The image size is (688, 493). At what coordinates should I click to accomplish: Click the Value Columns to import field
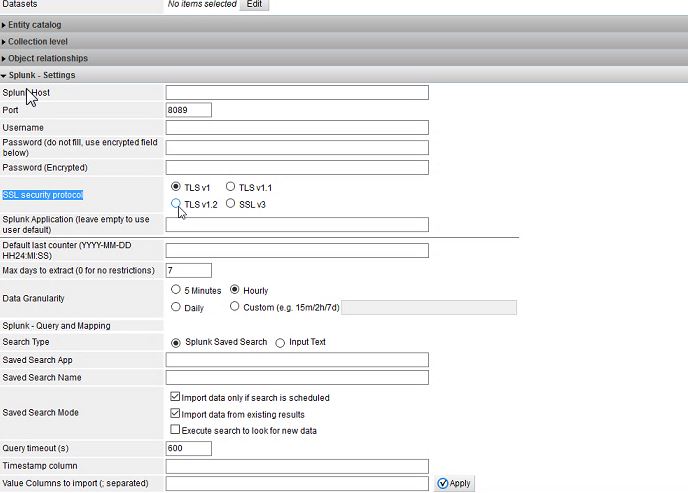(297, 483)
